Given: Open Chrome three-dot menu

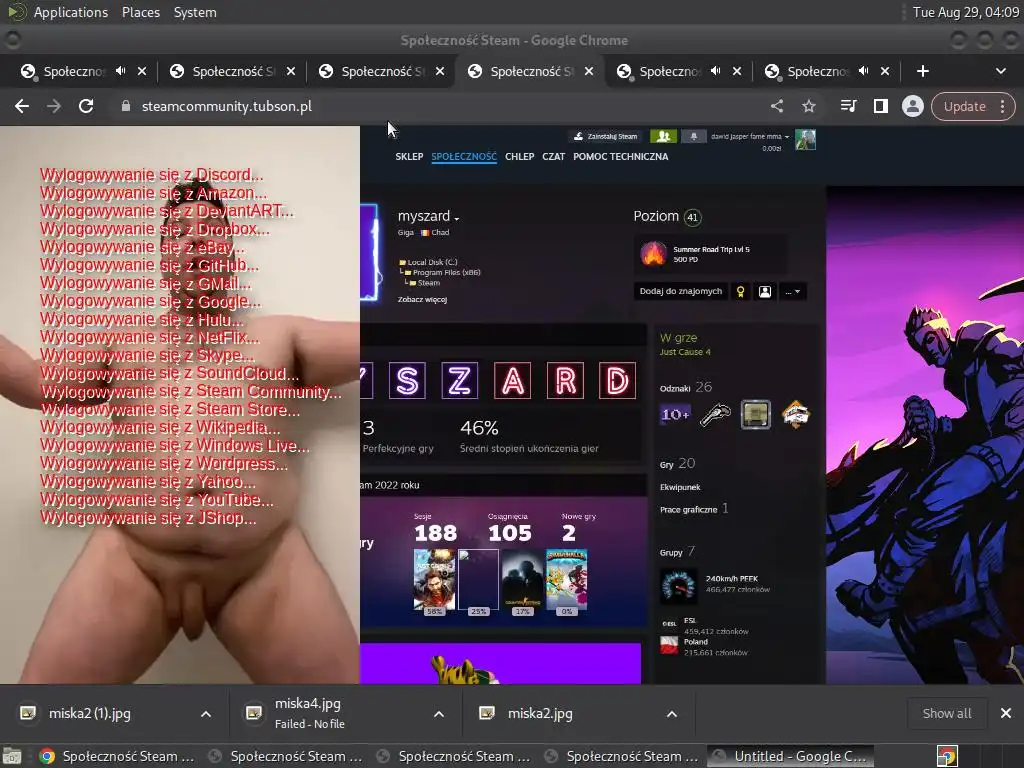Looking at the screenshot, I should 1003,106.
